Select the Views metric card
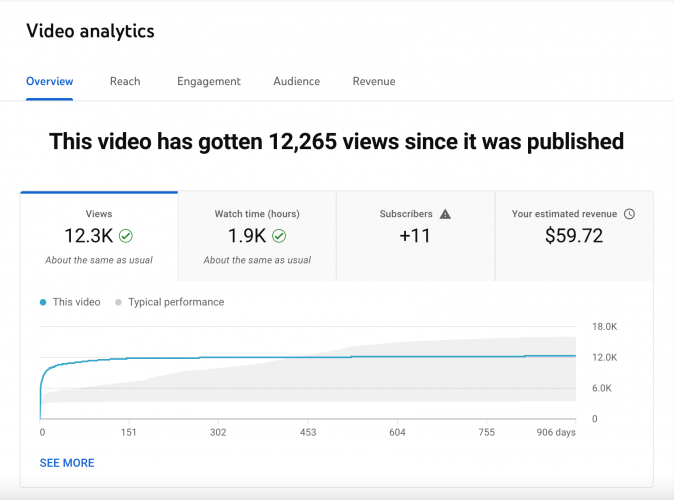Viewport: 674px width, 500px height. tap(99, 236)
